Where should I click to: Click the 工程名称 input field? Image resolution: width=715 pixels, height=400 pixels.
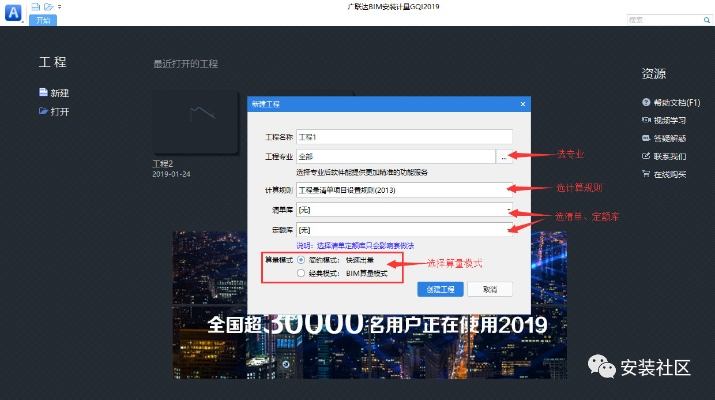[x=404, y=137]
